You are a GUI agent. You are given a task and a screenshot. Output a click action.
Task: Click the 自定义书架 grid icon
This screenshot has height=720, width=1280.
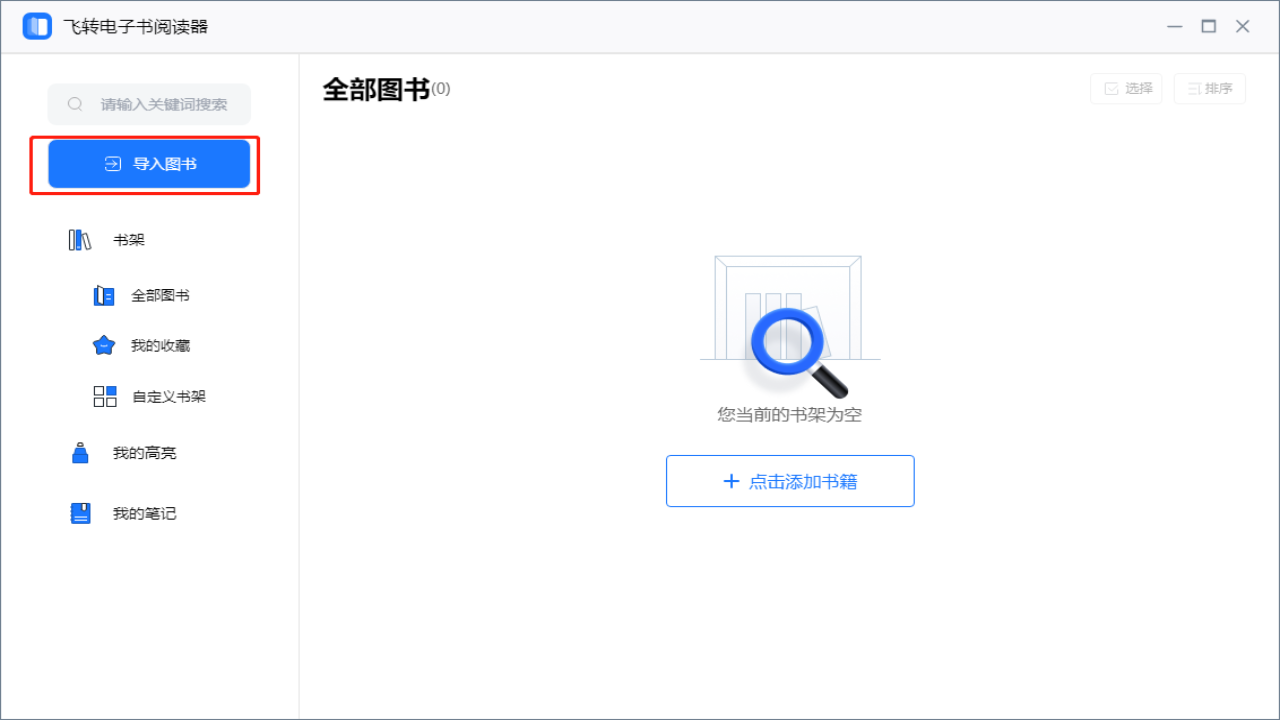(x=104, y=396)
